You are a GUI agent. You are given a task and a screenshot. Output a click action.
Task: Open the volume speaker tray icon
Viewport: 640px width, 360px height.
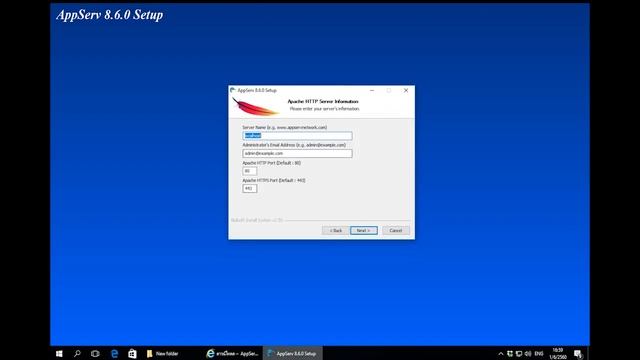528,354
